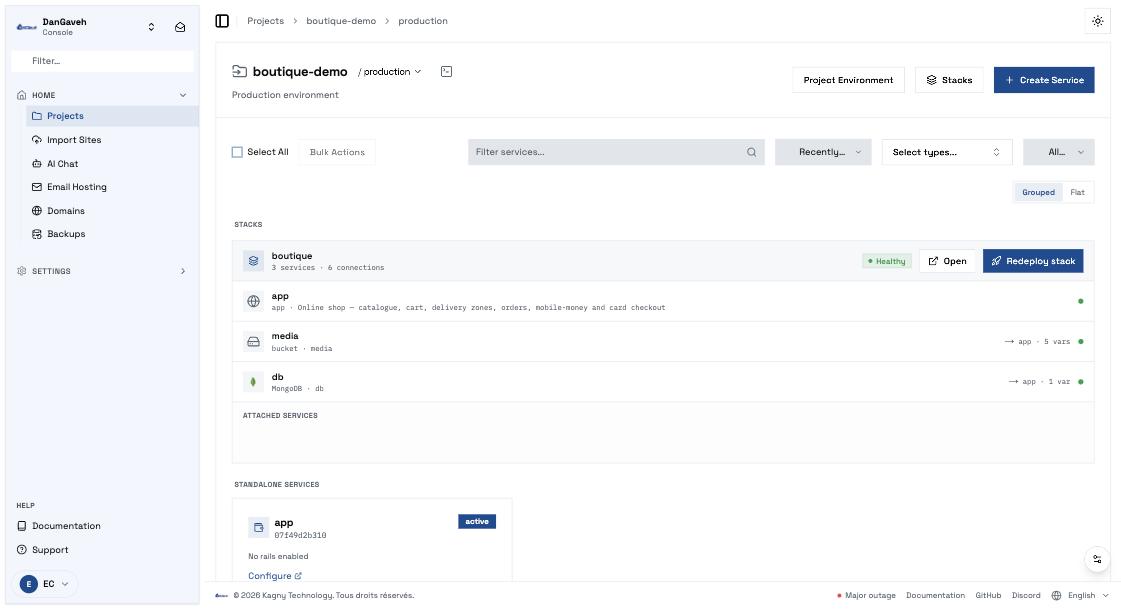Screen dimensions: 1121x609
Task: Switch to Flat view
Action: click(x=1077, y=192)
